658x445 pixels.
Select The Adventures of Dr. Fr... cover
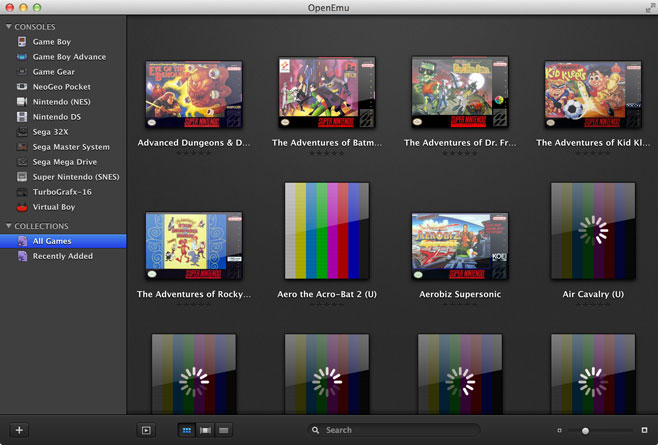tap(460, 92)
